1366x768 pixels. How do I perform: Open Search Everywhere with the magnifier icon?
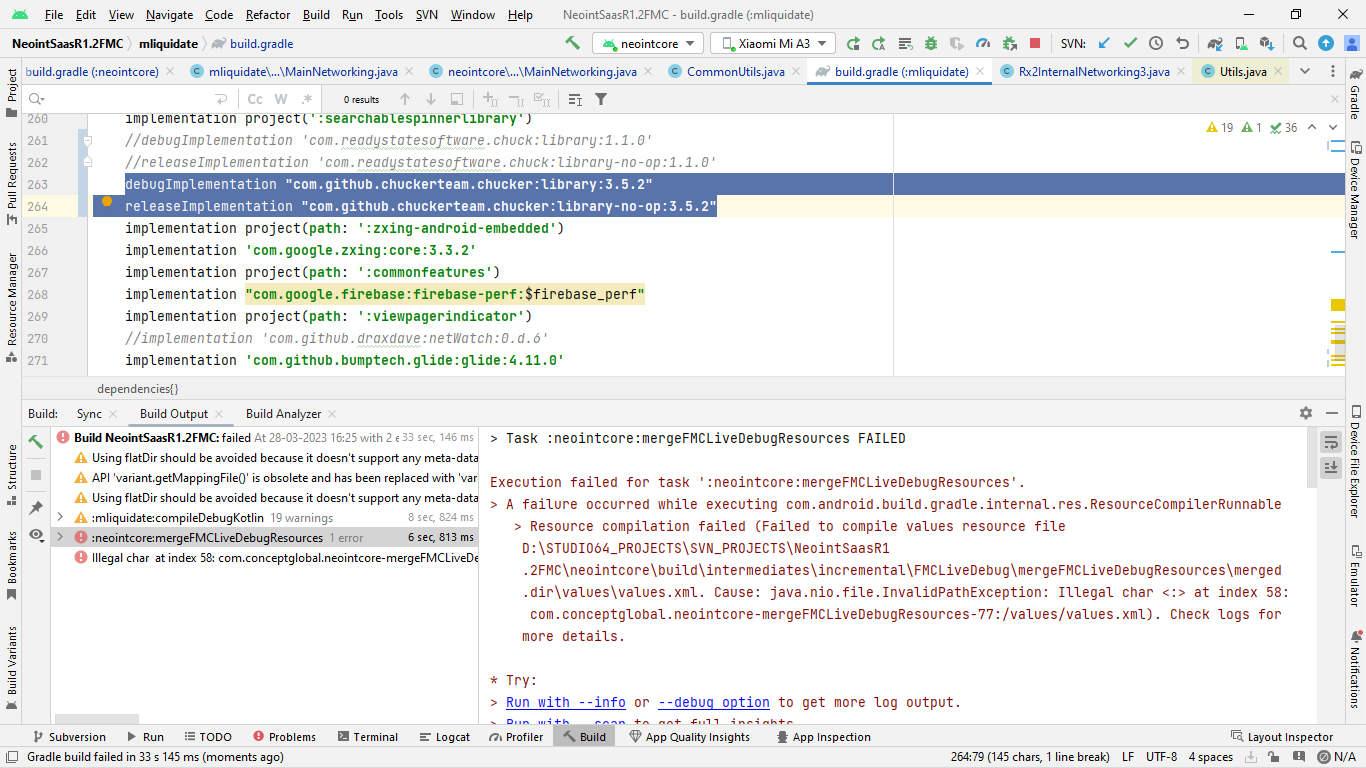click(x=1299, y=44)
